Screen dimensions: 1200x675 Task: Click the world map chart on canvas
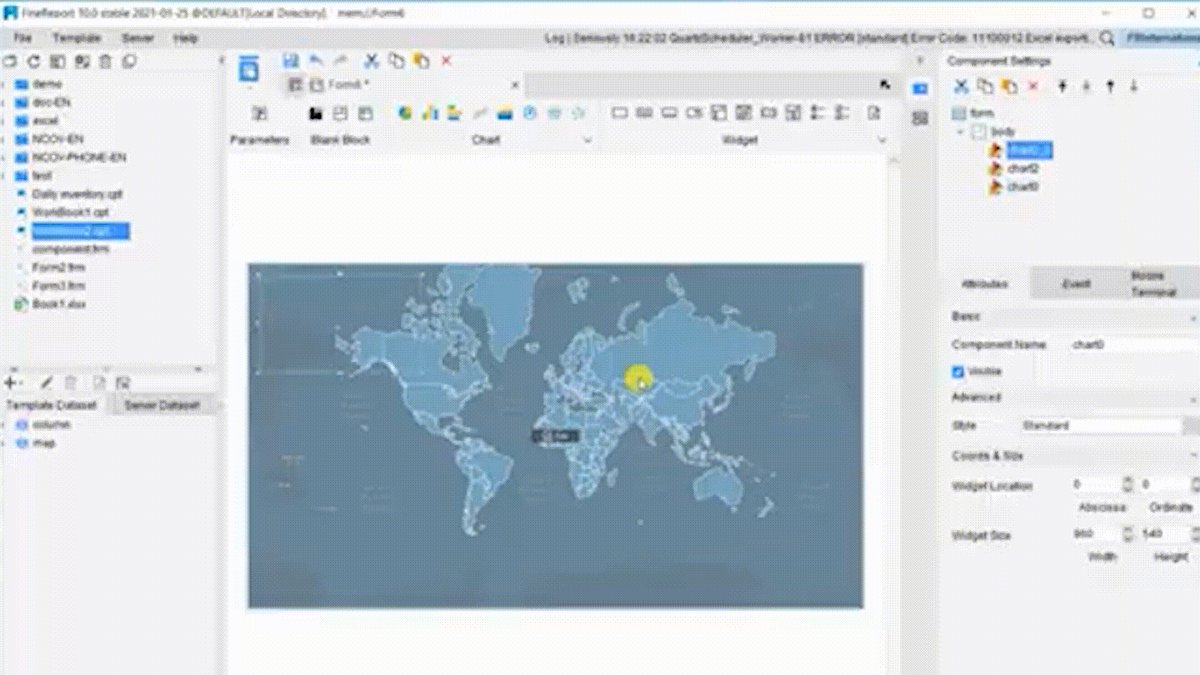click(555, 435)
